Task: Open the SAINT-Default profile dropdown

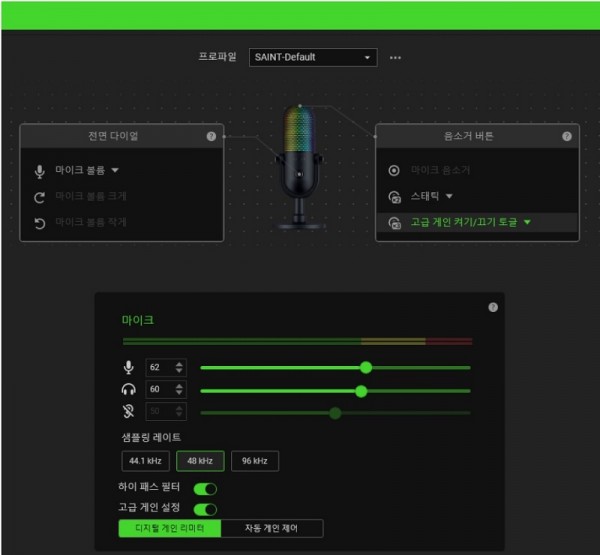Action: 312,58
